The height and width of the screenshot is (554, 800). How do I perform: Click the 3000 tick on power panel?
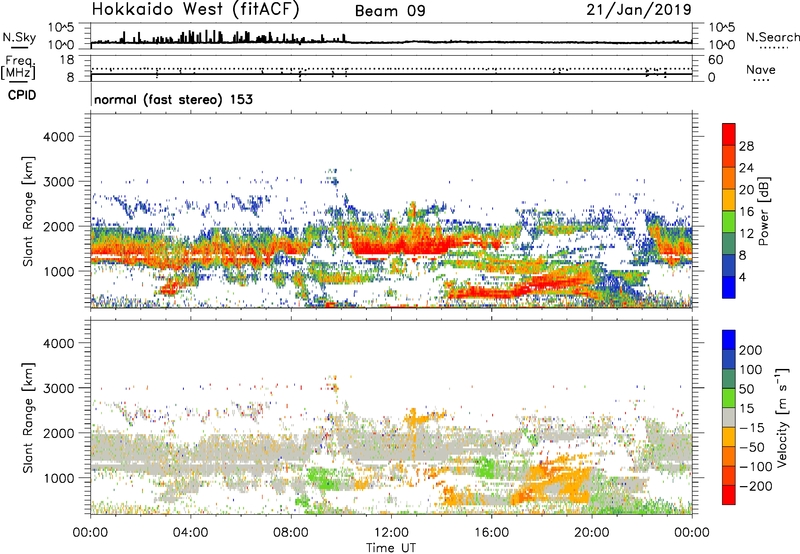59,182
